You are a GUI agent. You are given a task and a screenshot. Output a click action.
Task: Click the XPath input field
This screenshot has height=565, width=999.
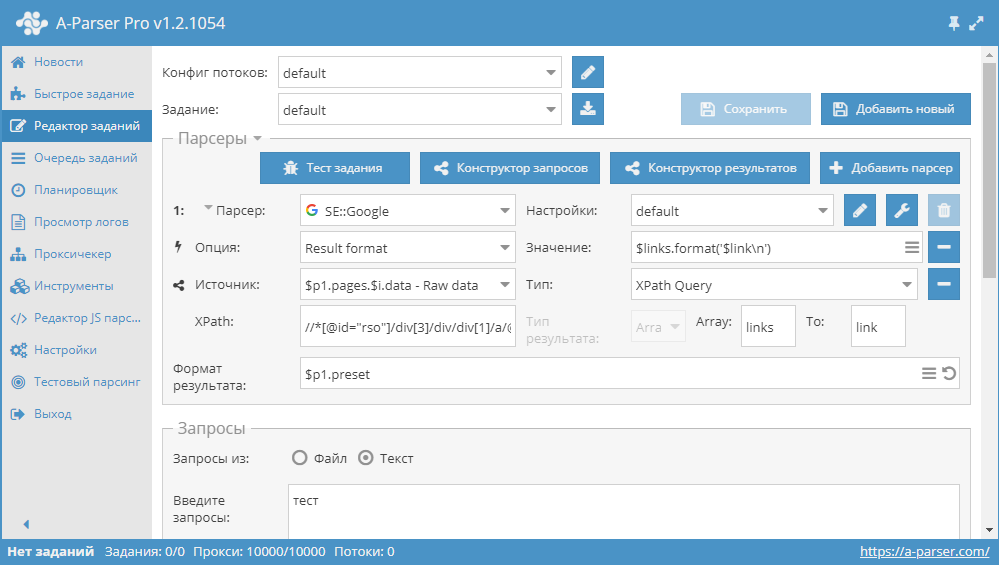click(408, 326)
